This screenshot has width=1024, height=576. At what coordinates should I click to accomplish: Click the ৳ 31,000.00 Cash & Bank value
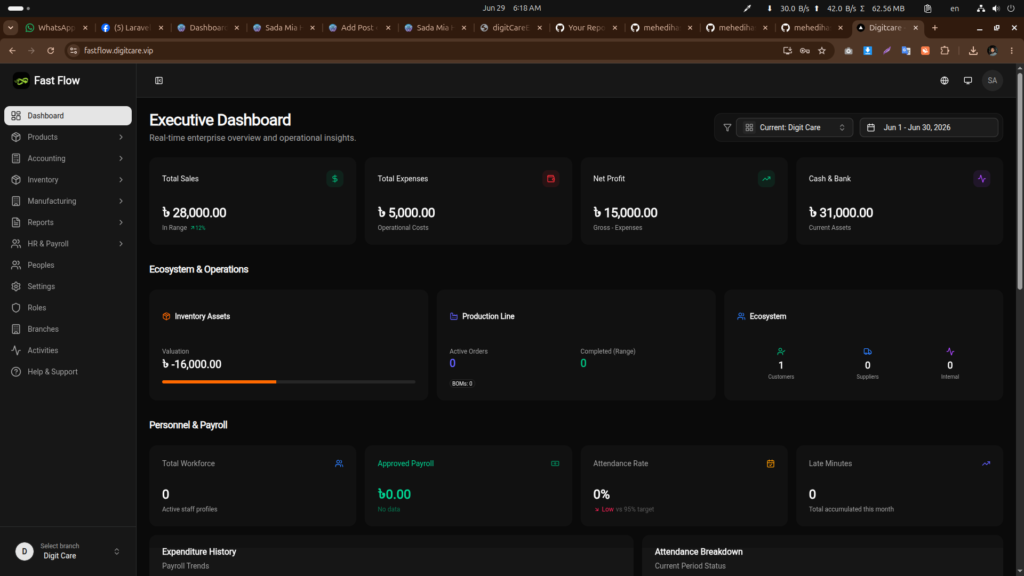pyautogui.click(x=840, y=212)
